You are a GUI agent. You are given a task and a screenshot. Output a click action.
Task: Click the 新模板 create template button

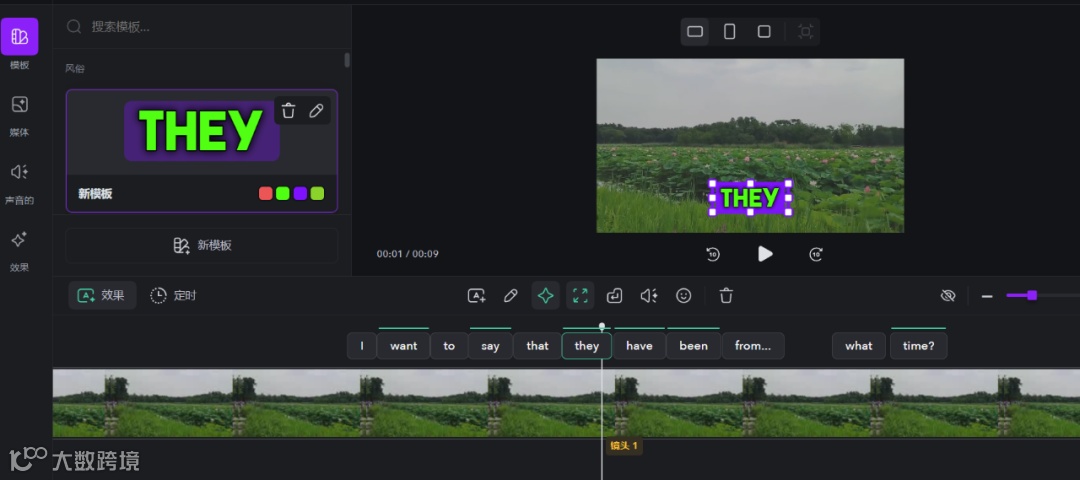coord(202,245)
